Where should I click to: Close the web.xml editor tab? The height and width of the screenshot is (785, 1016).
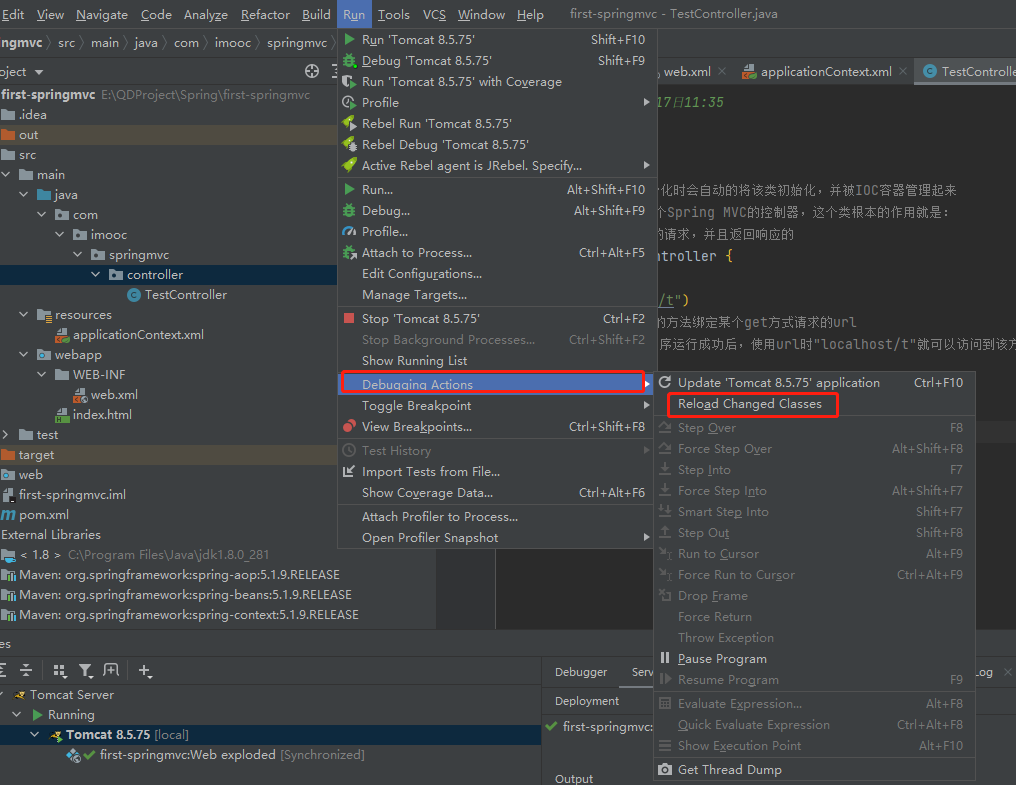click(722, 71)
